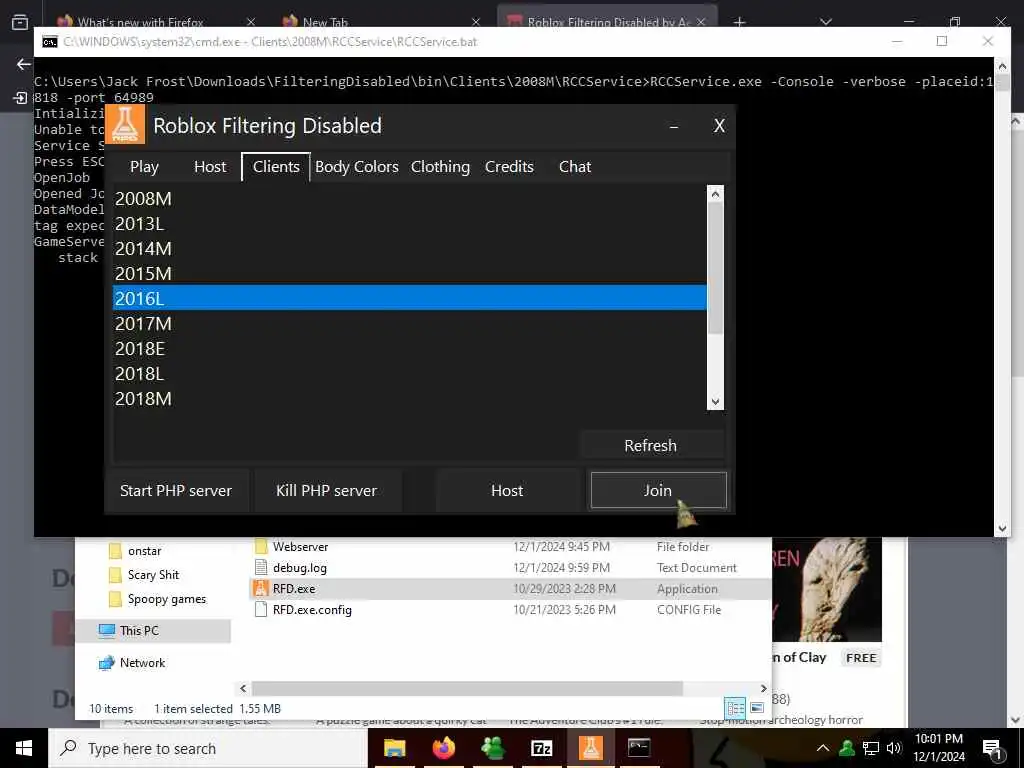Close the Roblox Filtering Disabled window
1024x768 pixels.
(x=719, y=126)
